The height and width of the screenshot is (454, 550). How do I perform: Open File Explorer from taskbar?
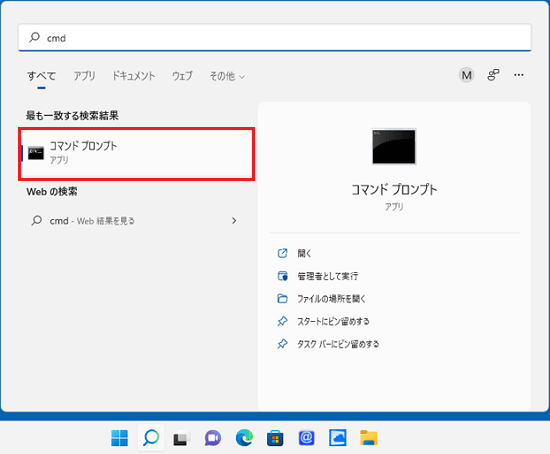coord(369,438)
